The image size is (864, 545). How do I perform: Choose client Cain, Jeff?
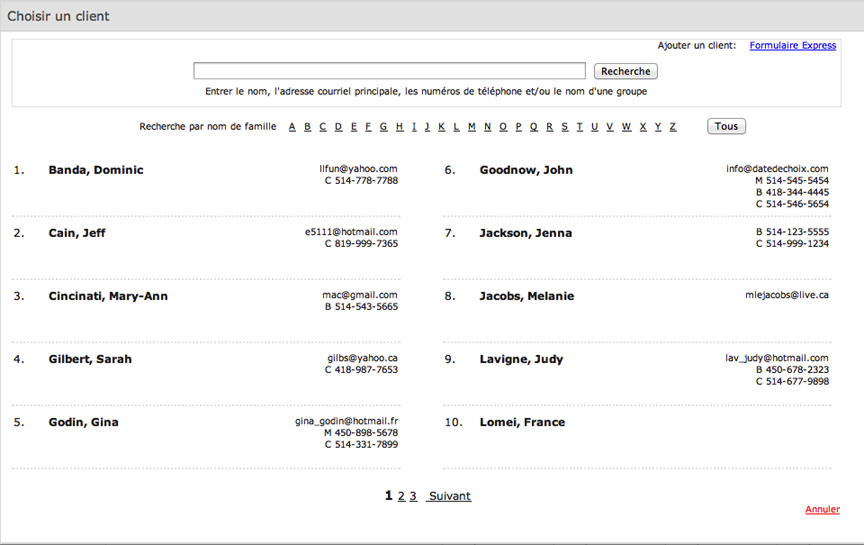[x=77, y=233]
